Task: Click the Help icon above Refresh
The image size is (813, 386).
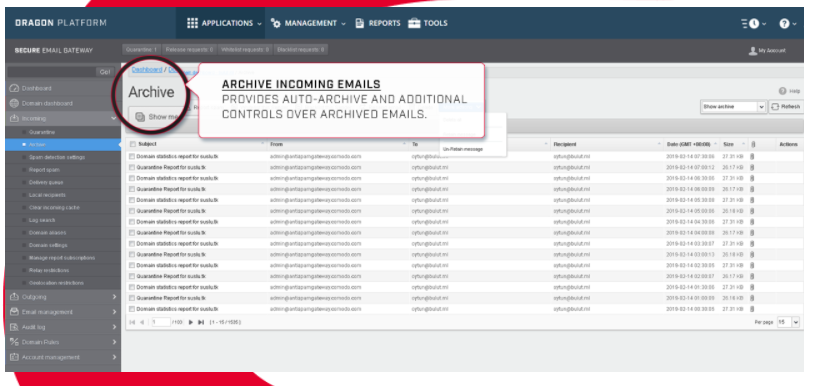Action: [782, 91]
